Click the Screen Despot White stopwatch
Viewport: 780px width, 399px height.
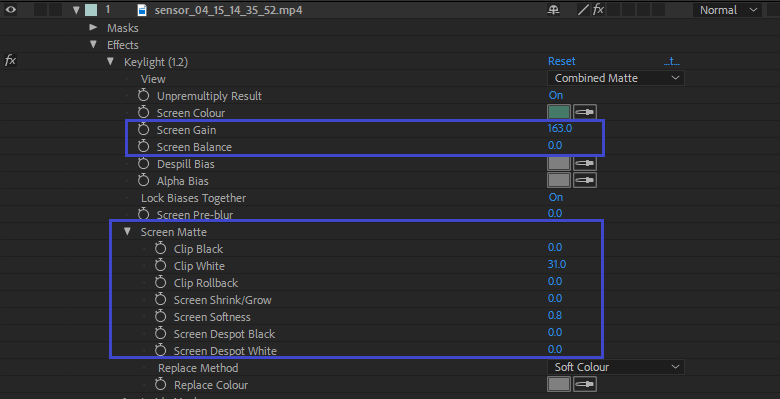coord(160,350)
